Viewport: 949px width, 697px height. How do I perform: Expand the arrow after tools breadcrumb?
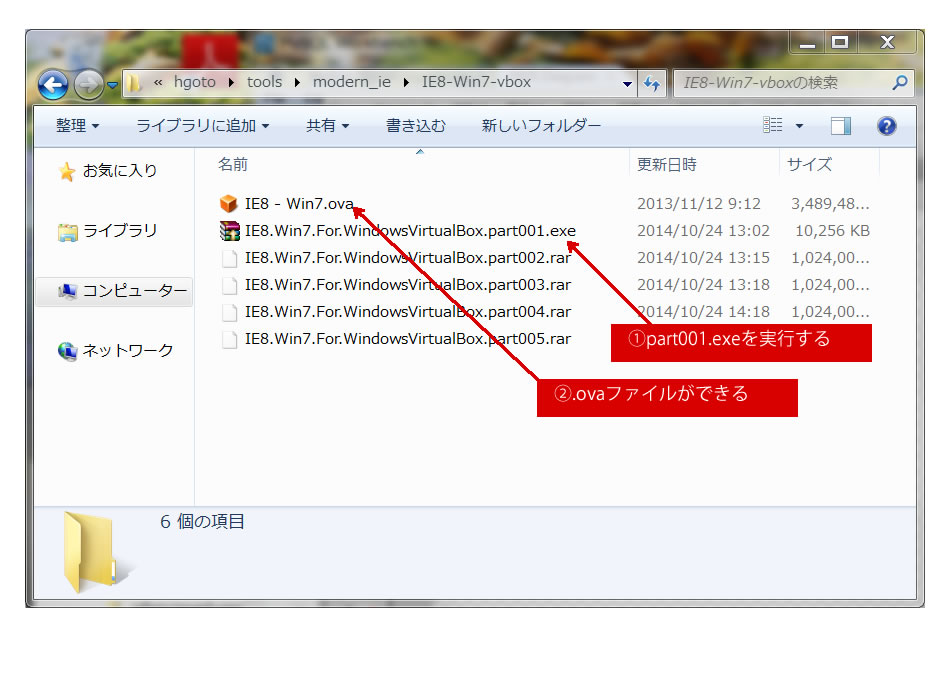[297, 82]
